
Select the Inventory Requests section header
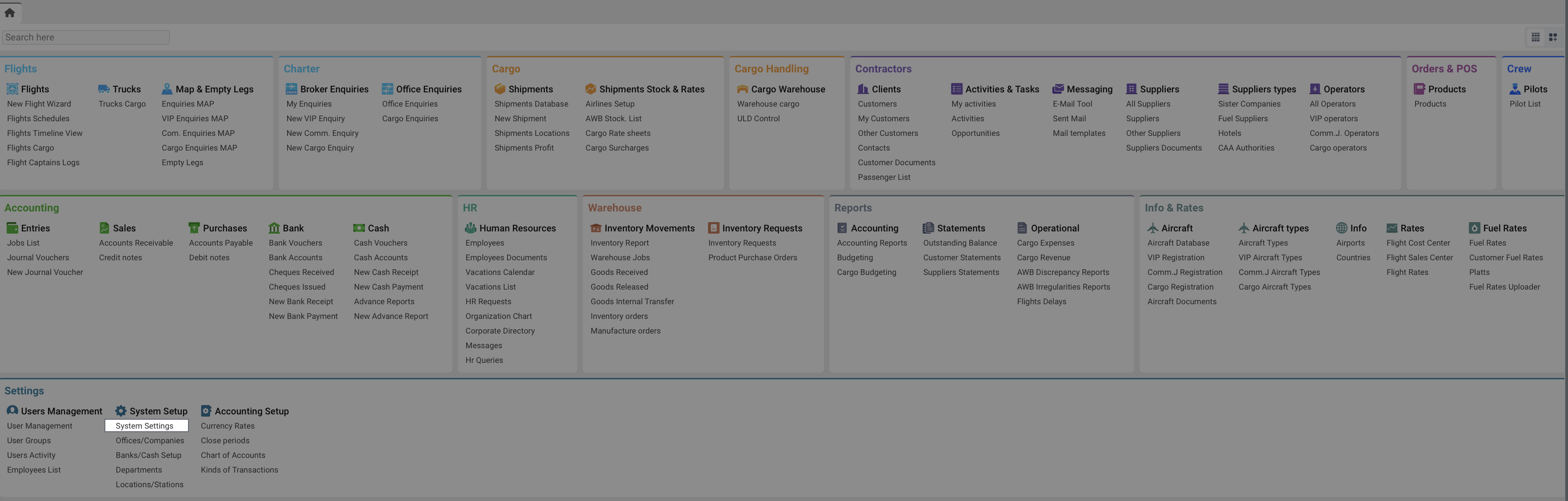[x=761, y=228]
